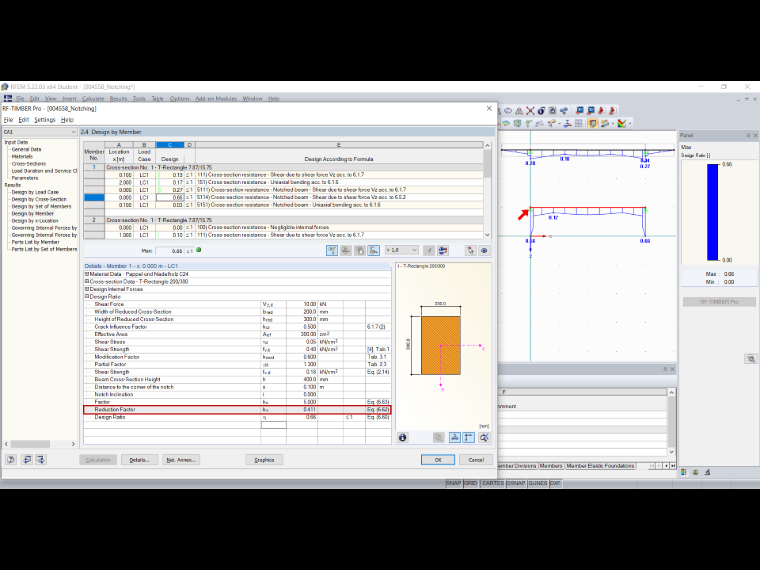Toggle the fourth highlighted result diagram button

373,251
